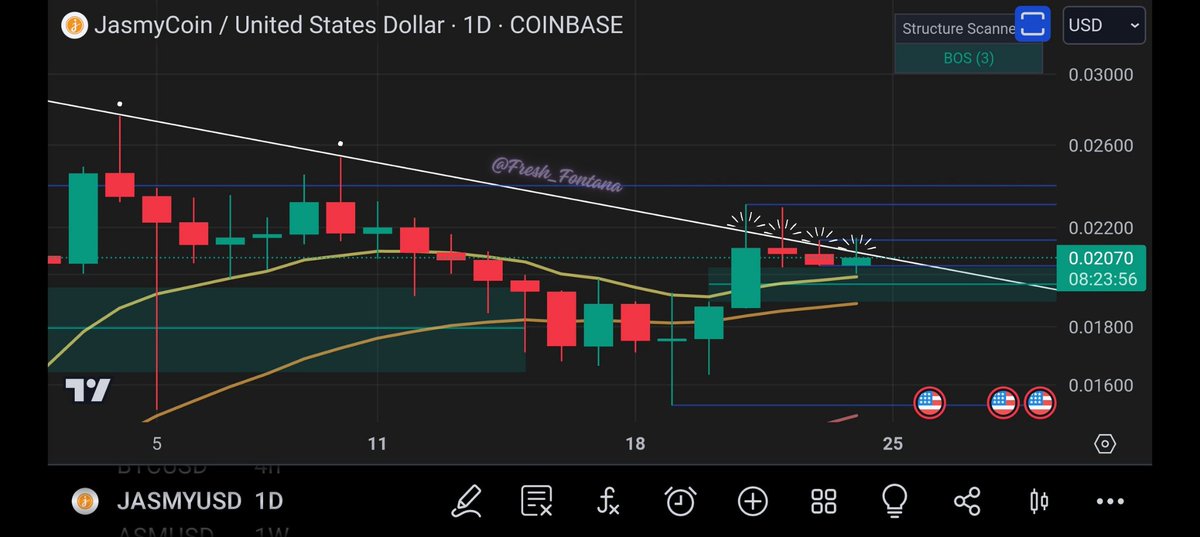The image size is (1200, 537).
Task: Click the date label 5 on time axis
Action: (157, 443)
